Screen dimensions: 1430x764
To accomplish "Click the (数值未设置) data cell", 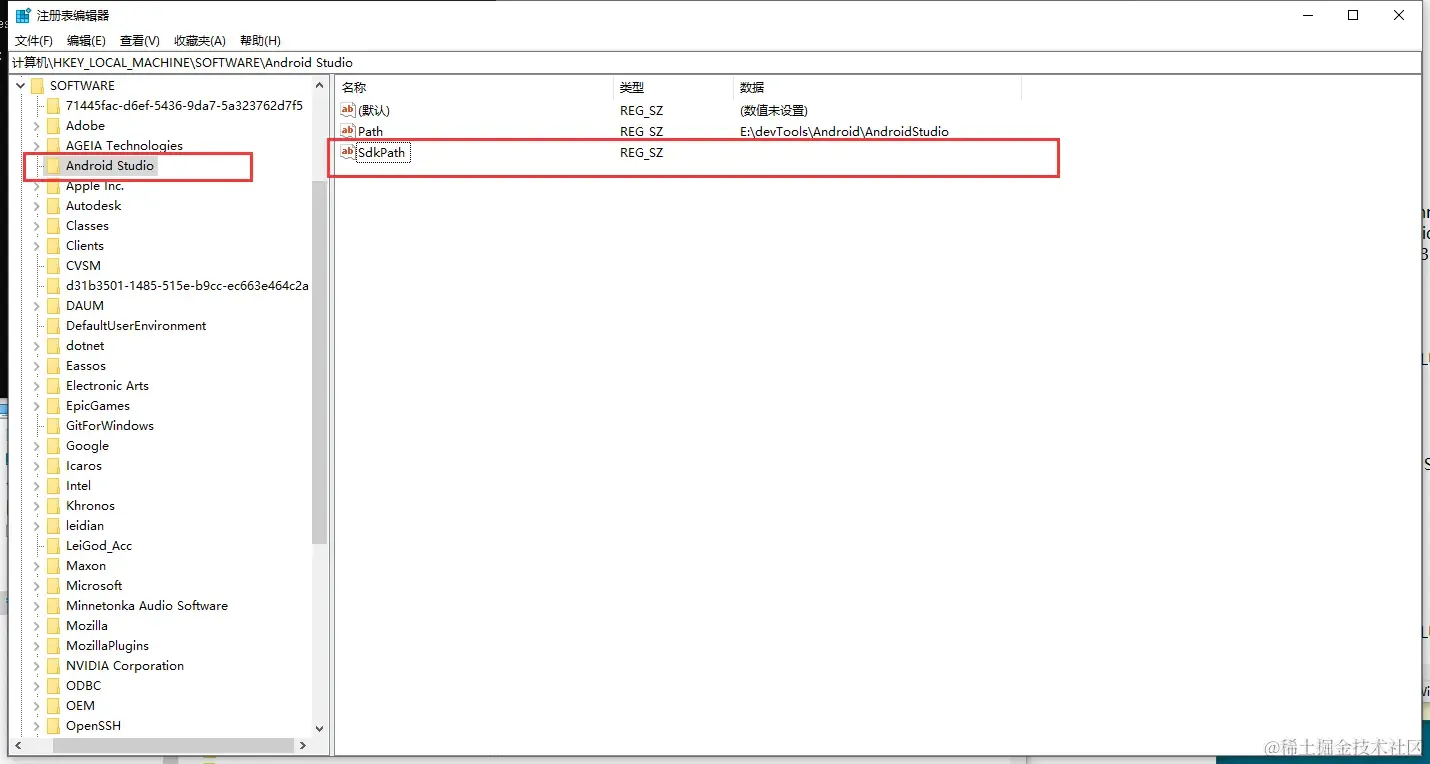I will coord(774,111).
